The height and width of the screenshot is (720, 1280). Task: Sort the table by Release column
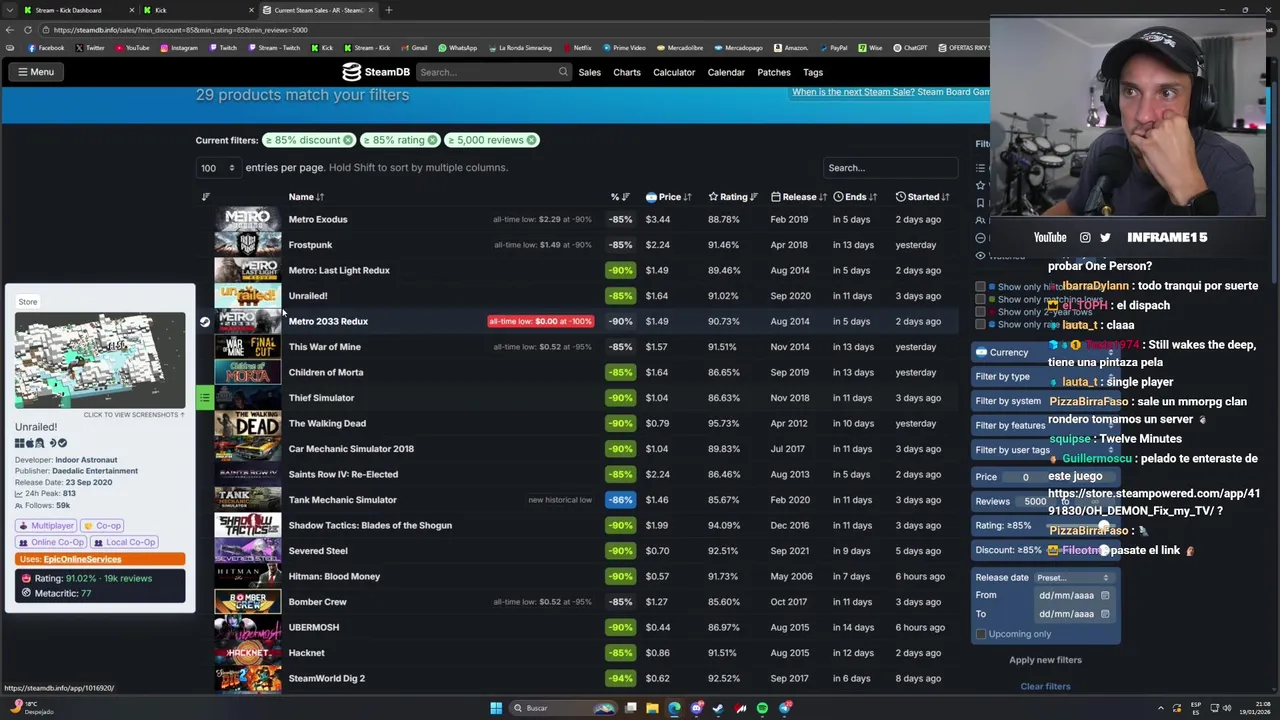(799, 197)
